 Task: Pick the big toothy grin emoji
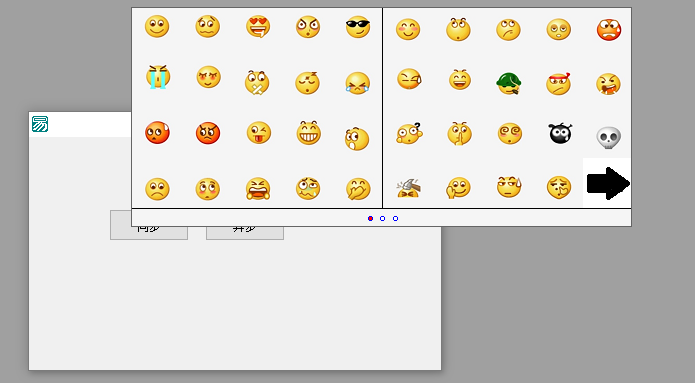point(308,133)
